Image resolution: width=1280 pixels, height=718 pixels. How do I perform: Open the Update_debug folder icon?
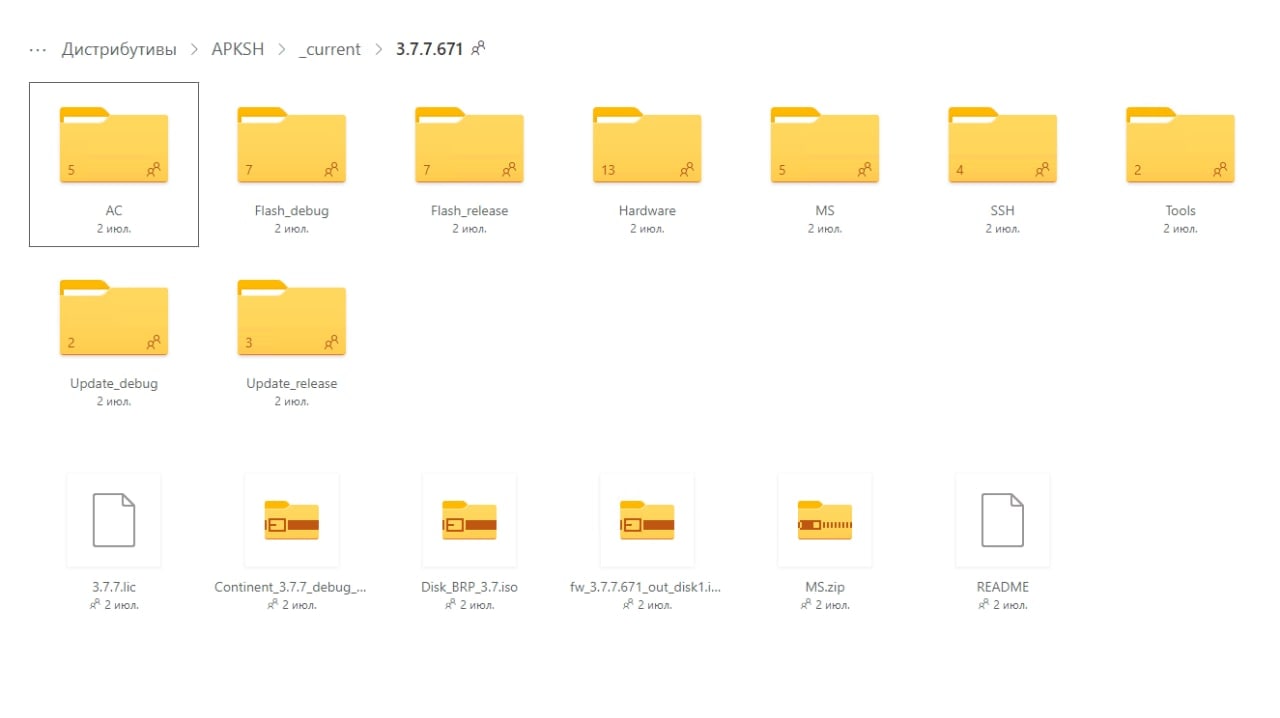tap(114, 318)
